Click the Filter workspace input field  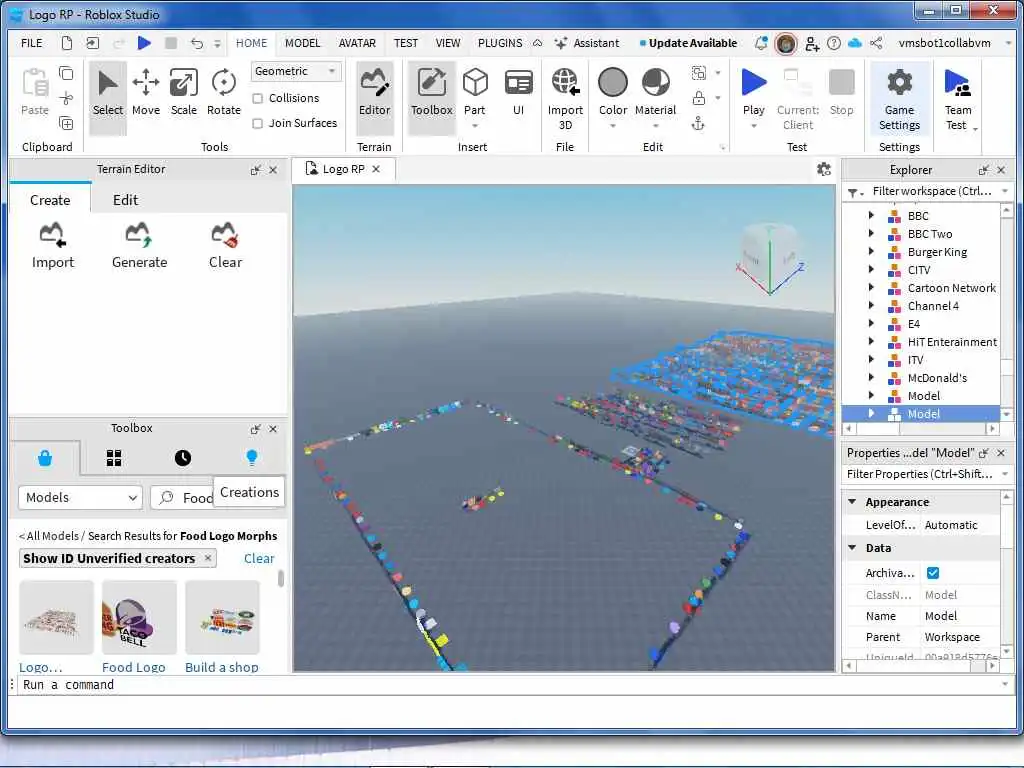[x=931, y=191]
